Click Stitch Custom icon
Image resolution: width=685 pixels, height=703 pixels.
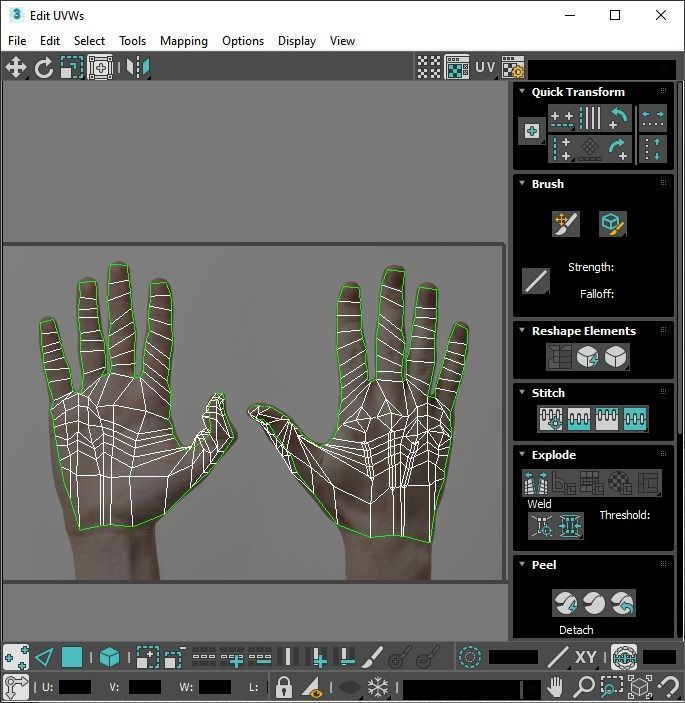click(635, 419)
